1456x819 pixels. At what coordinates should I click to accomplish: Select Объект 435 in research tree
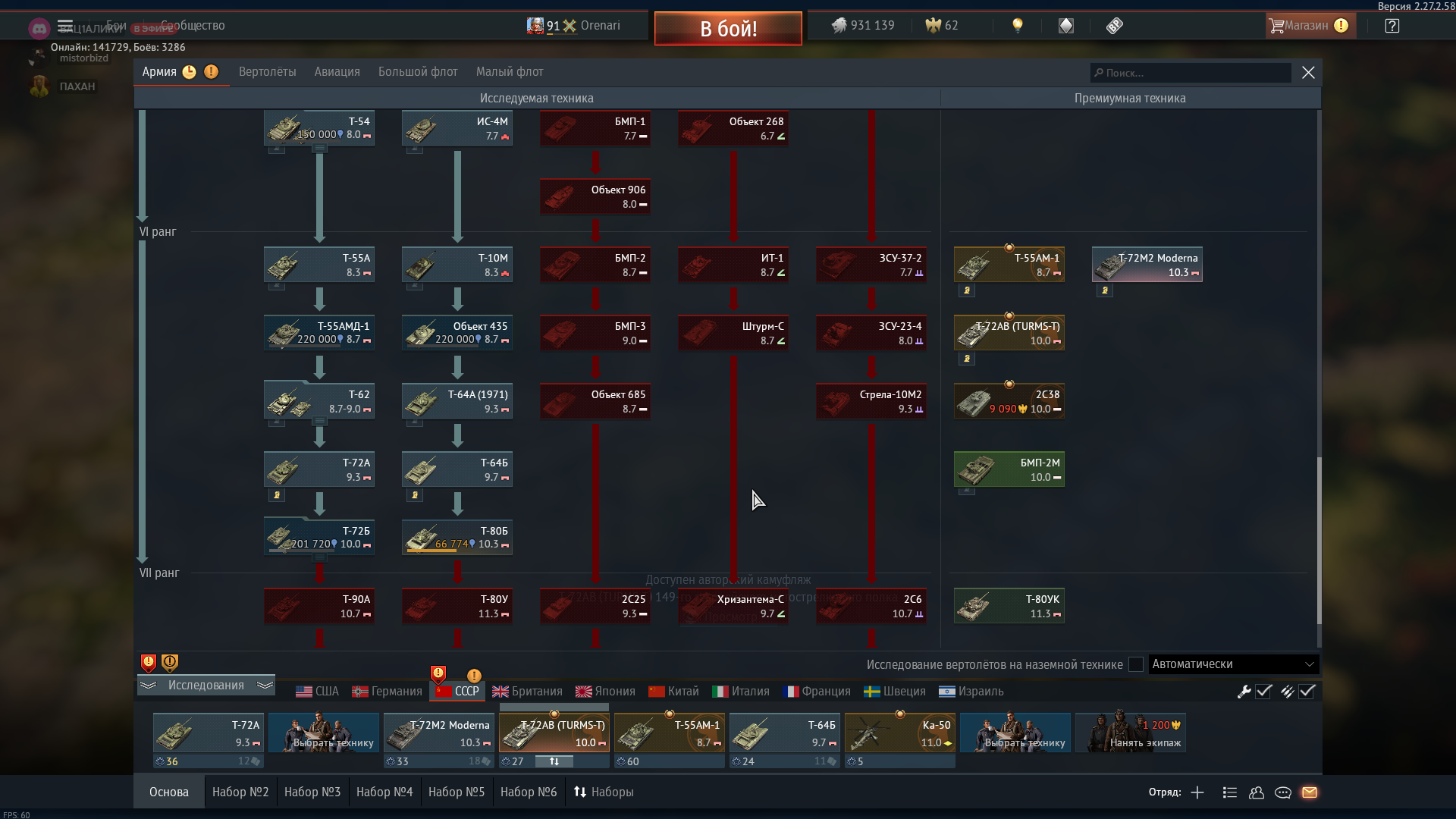pos(457,333)
